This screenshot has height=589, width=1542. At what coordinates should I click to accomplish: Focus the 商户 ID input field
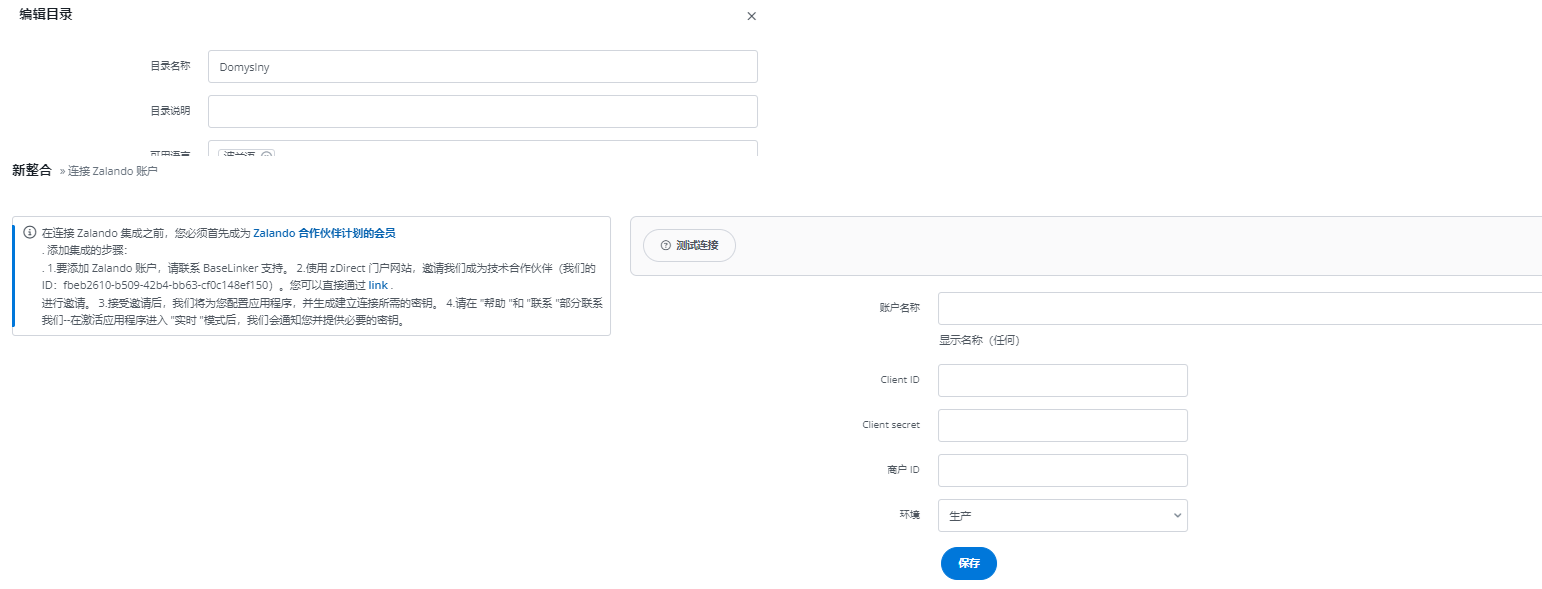click(x=1063, y=470)
